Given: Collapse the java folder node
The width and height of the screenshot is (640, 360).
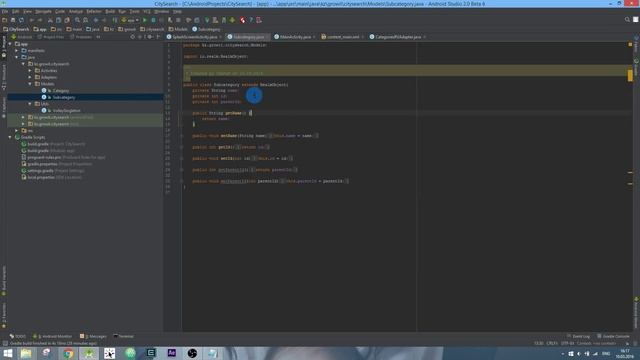Looking at the screenshot, I should [17, 57].
